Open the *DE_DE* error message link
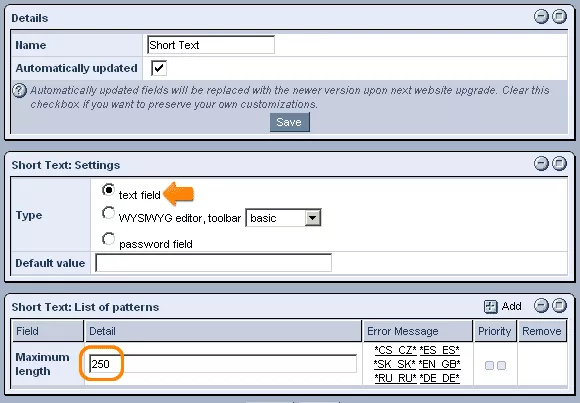Viewport: 580px width, 403px height. point(439,378)
